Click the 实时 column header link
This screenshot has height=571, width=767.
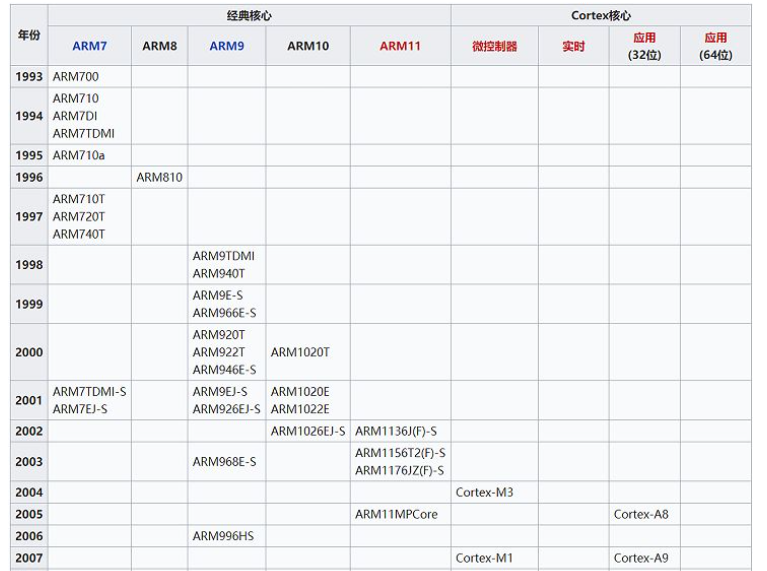coord(573,46)
